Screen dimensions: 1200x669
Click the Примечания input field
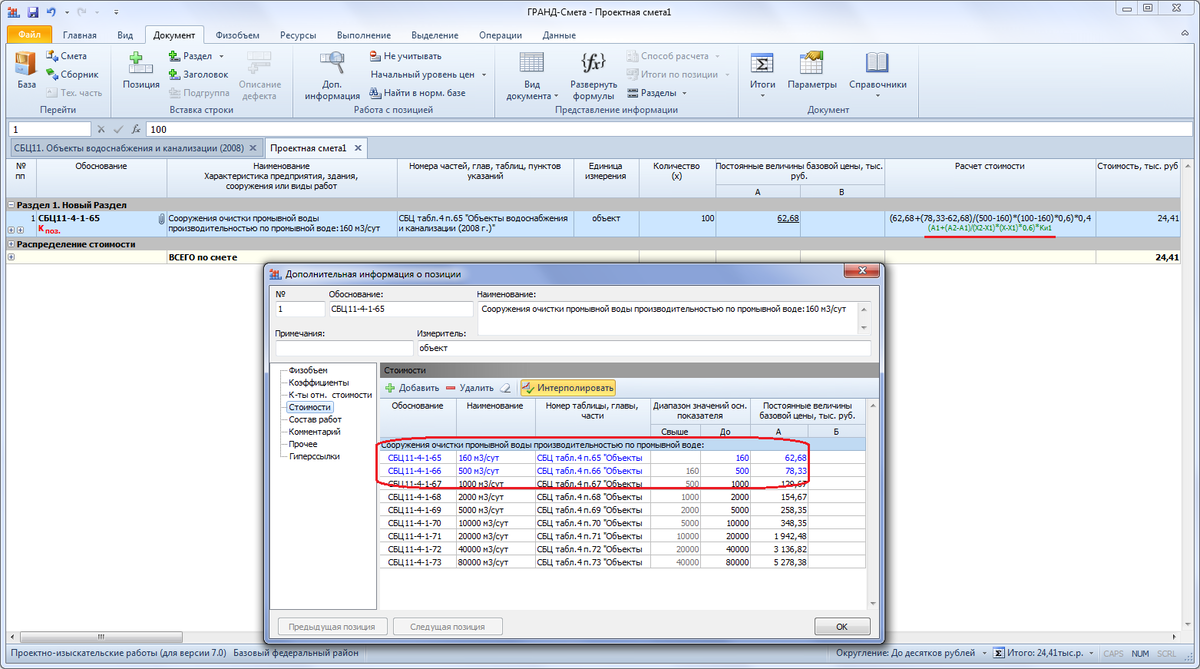tap(343, 348)
